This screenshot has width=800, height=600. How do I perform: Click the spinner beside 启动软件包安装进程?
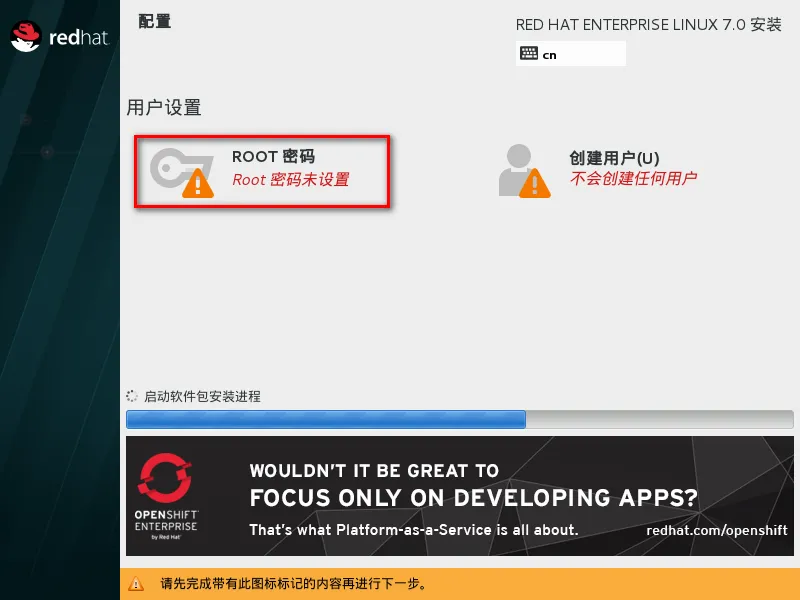click(x=132, y=396)
